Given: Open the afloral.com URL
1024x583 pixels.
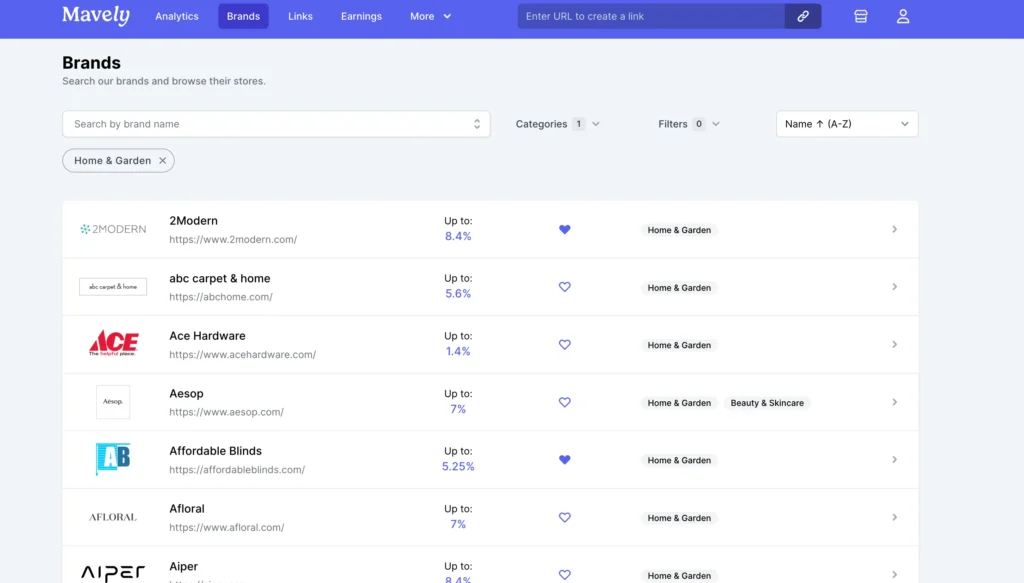Looking at the screenshot, I should coord(227,527).
